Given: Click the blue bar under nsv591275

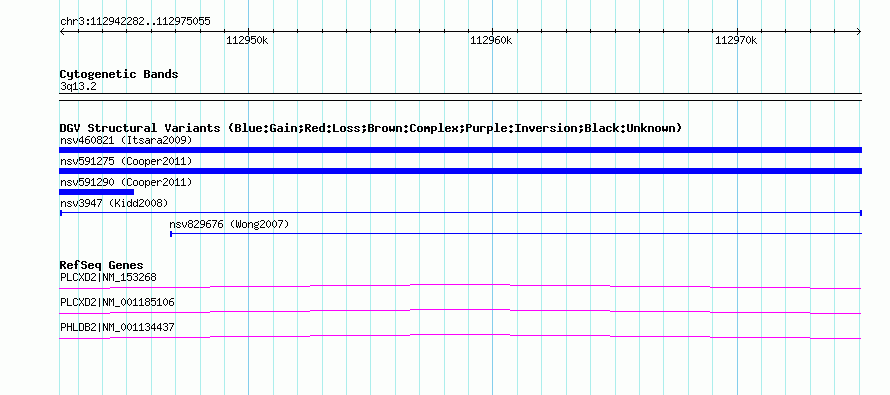Looking at the screenshot, I should (x=460, y=171).
